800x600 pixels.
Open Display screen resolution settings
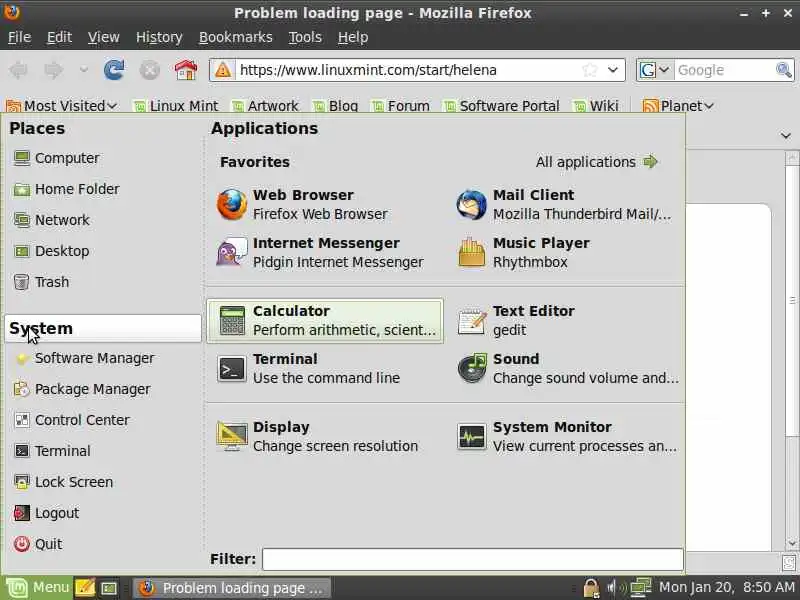(x=324, y=437)
